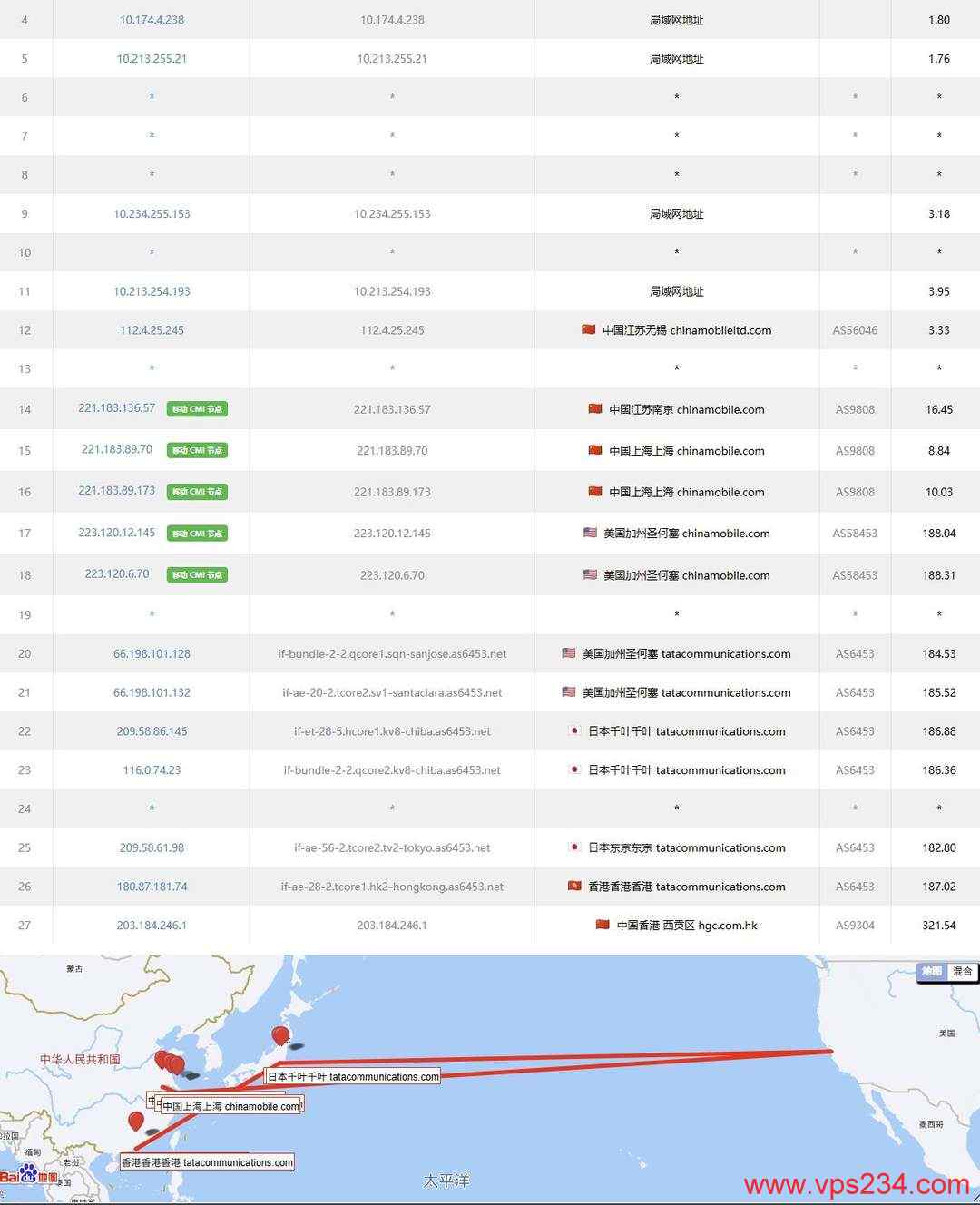Click location text 中国江苏无锡 chinamobileltd.com
Viewport: 980px width, 1205px height.
point(687,330)
